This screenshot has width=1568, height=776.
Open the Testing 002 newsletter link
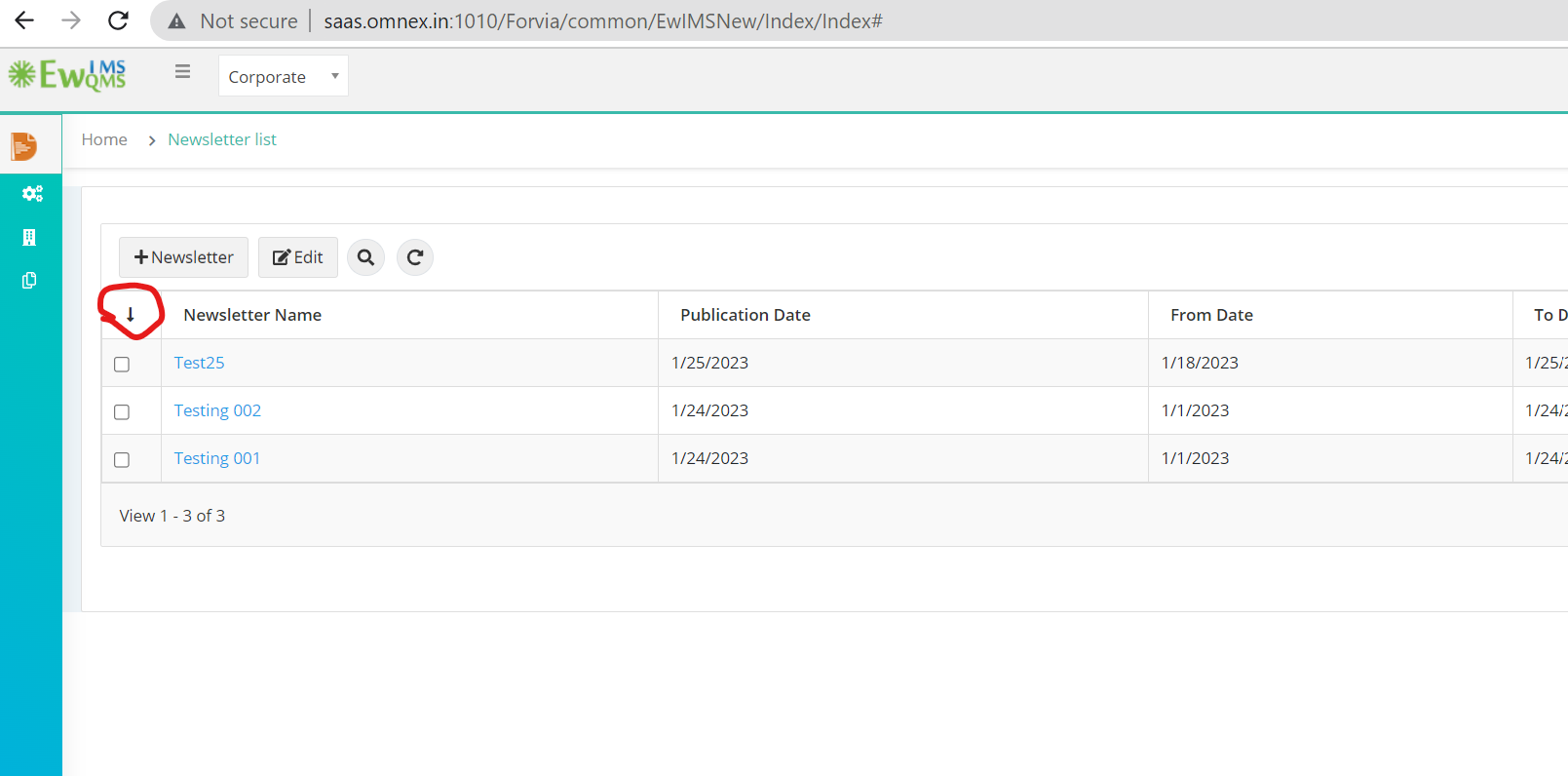point(217,410)
